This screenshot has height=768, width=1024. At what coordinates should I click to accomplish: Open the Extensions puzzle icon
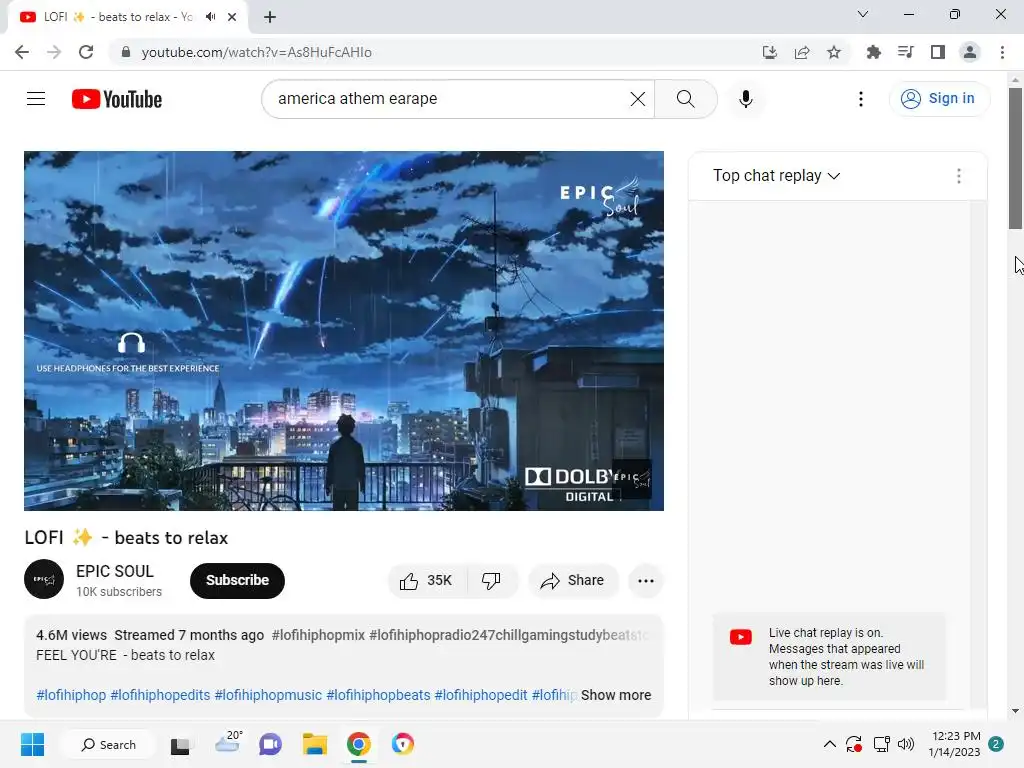click(873, 52)
